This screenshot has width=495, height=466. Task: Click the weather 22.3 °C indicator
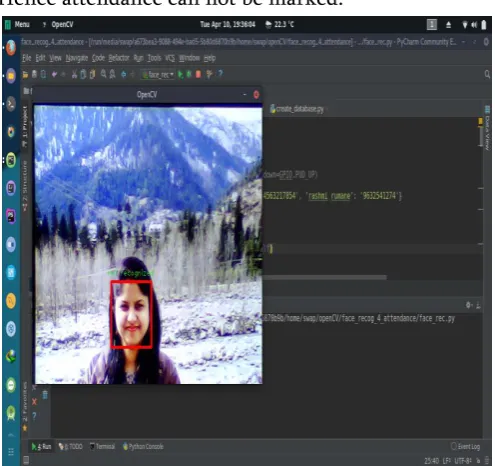point(279,24)
